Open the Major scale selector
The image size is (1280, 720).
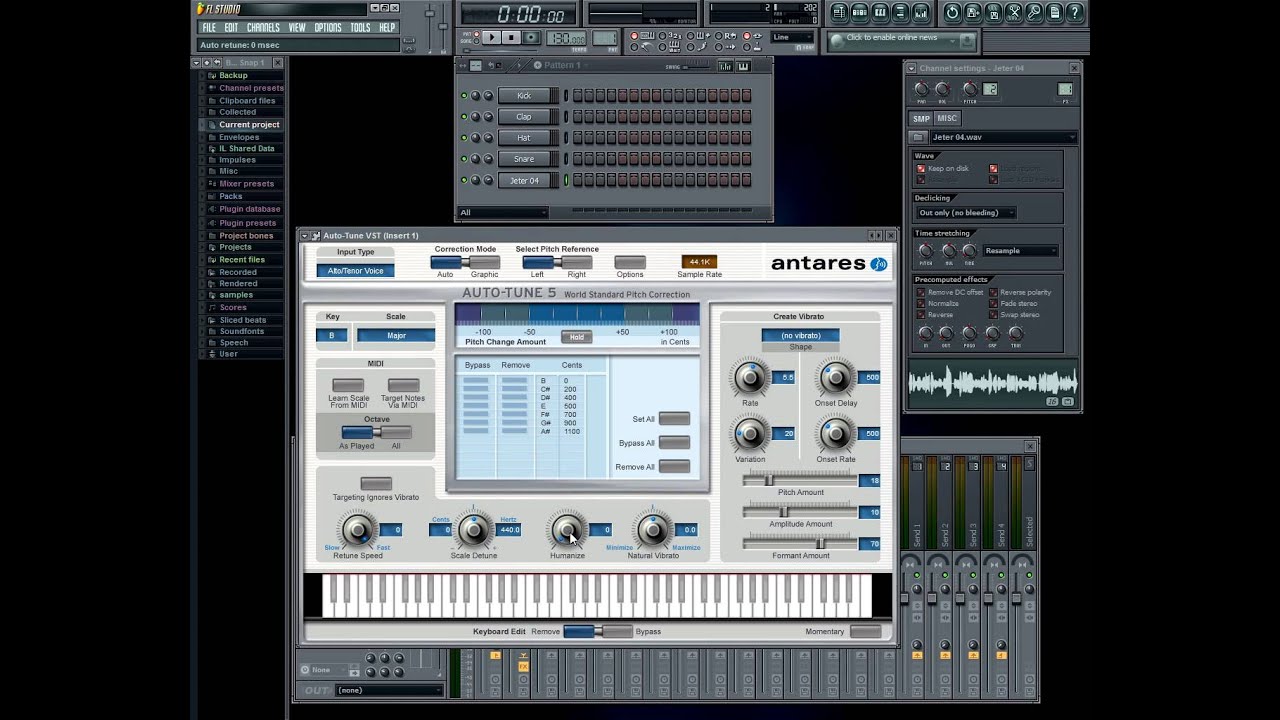click(396, 336)
